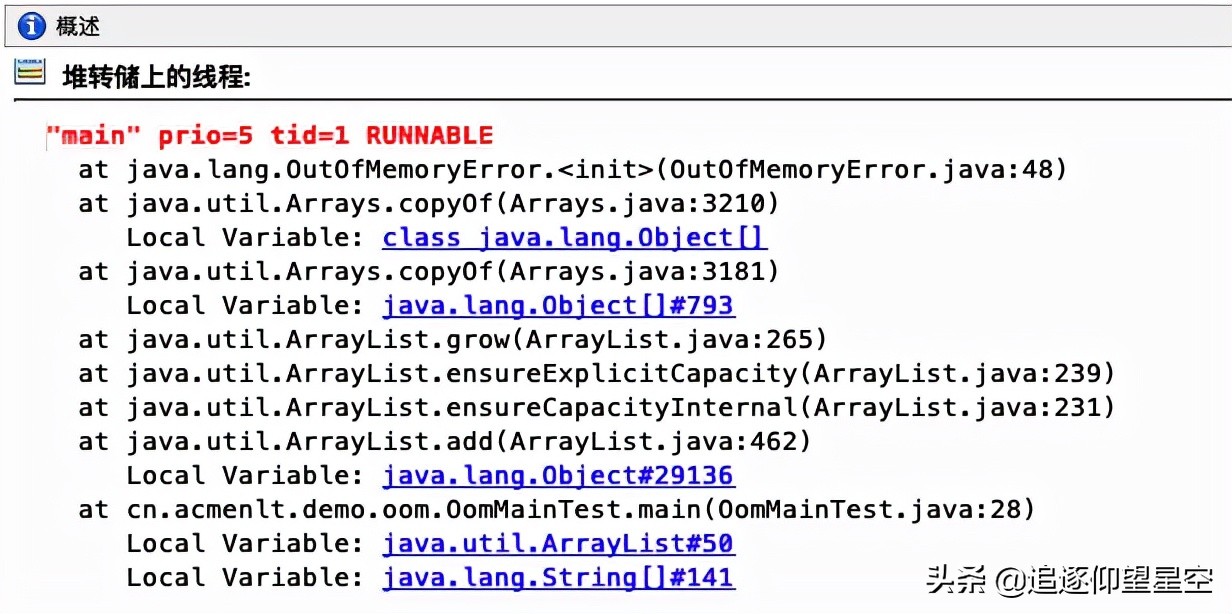
Task: Open the java.lang.Object[]#793 link
Action: [558, 305]
